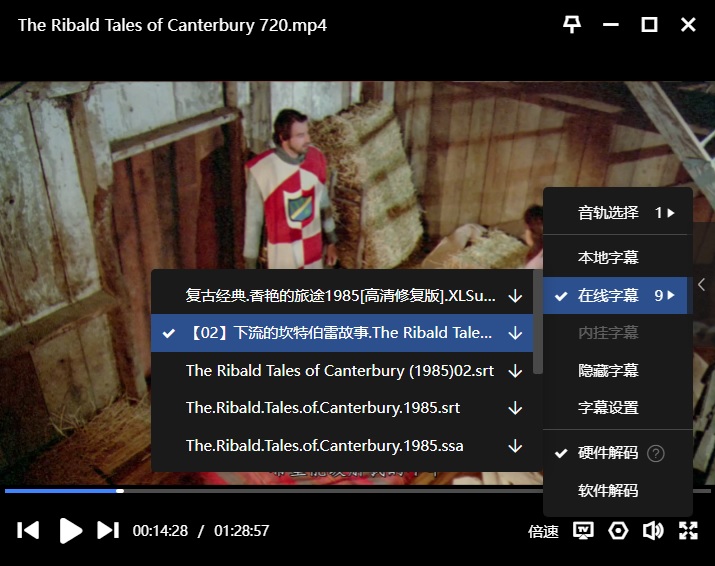Play the video
The height and width of the screenshot is (566, 715).
pos(71,530)
